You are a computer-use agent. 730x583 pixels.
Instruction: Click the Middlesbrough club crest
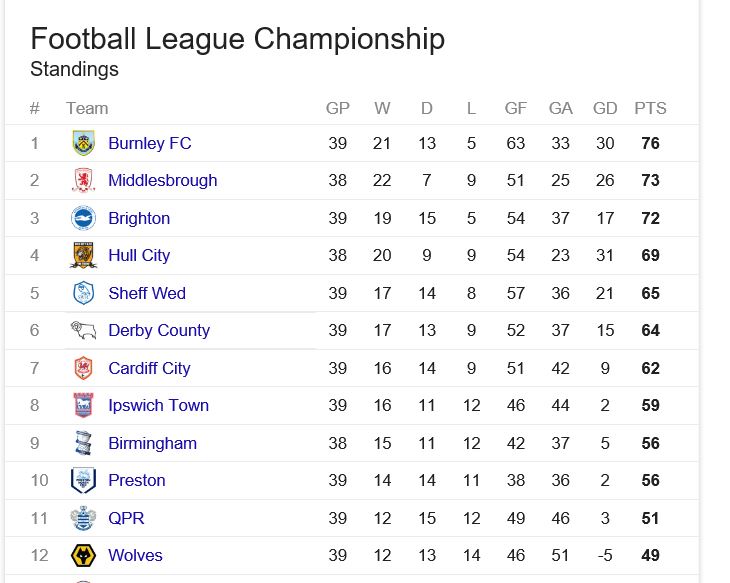[x=84, y=180]
